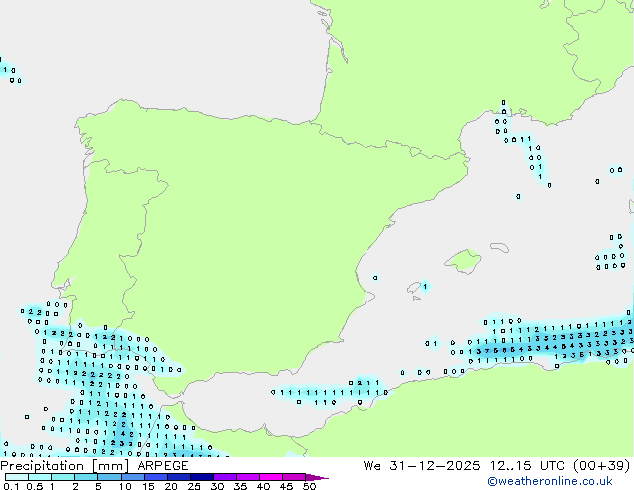
Task: Click the '25' legend value
Action: (x=194, y=486)
